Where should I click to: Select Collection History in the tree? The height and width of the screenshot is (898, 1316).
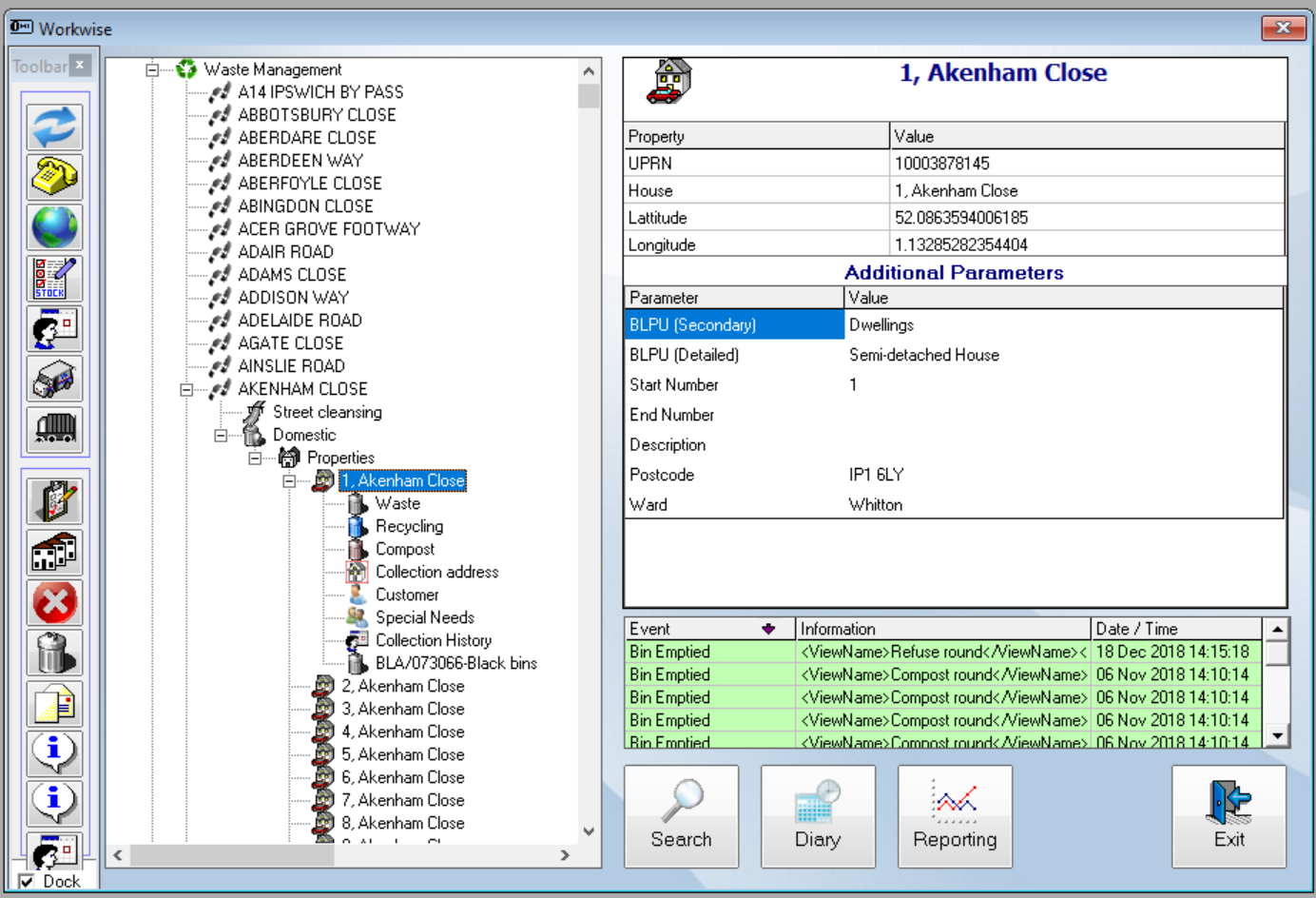coord(433,640)
